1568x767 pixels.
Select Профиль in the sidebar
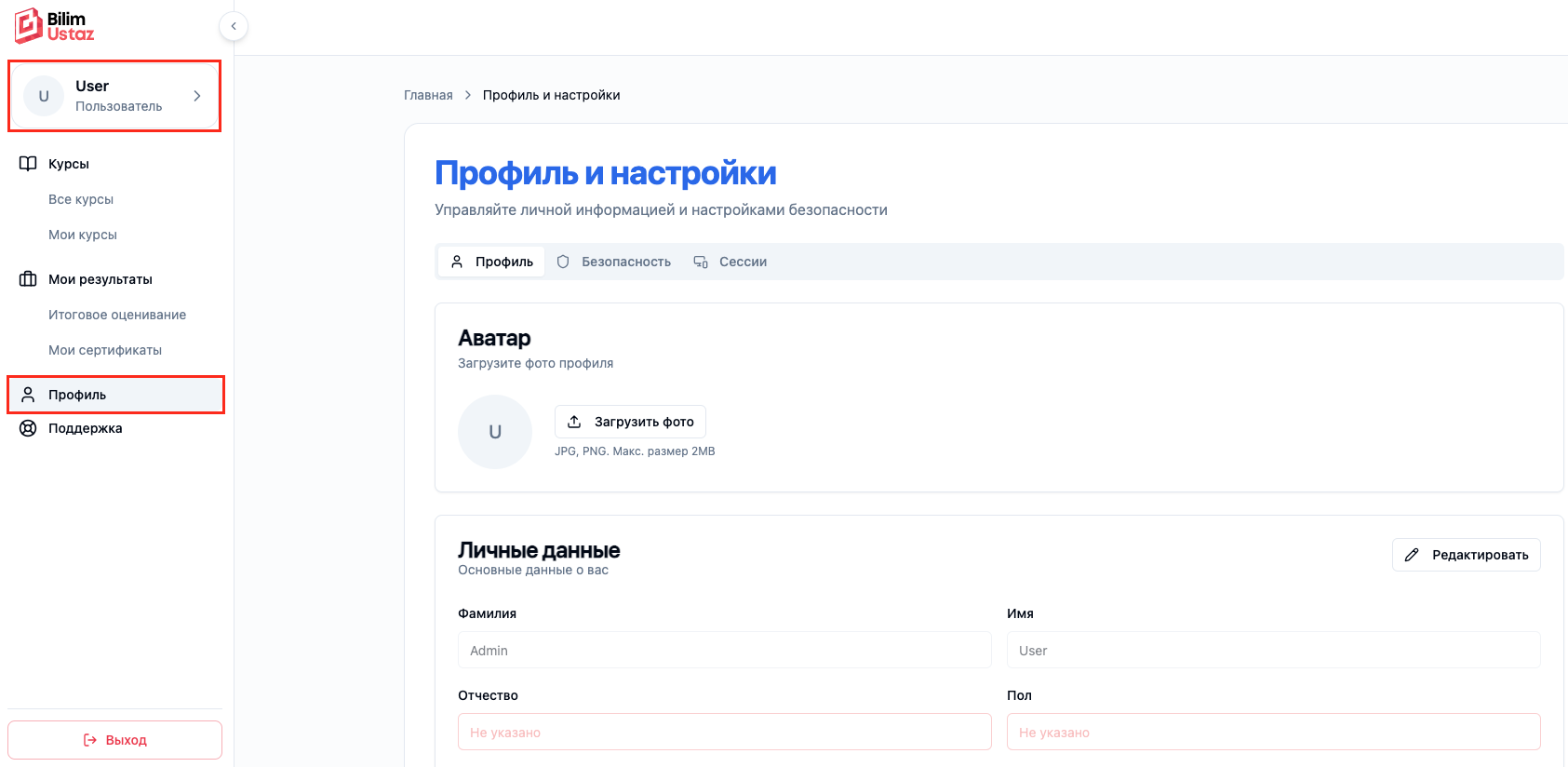[115, 395]
